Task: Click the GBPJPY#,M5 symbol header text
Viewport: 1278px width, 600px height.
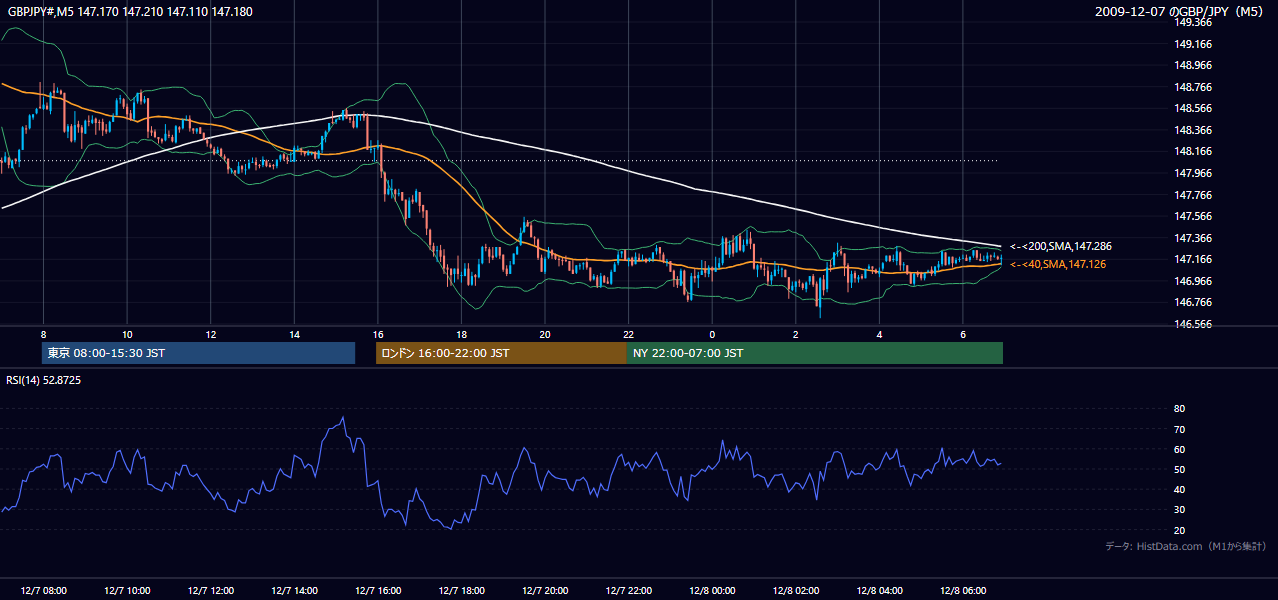Action: tap(131, 11)
